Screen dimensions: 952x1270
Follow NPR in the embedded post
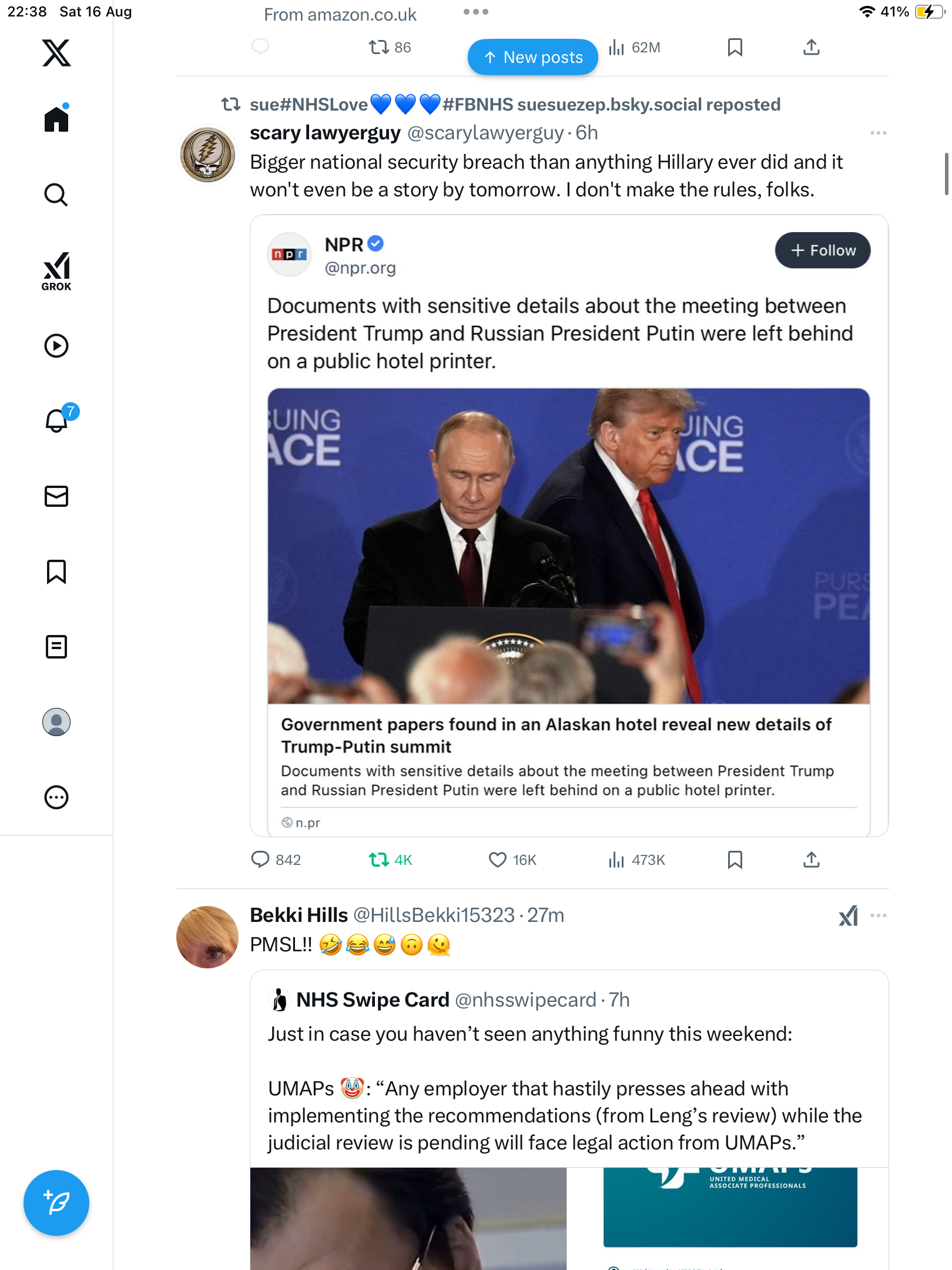tap(822, 250)
